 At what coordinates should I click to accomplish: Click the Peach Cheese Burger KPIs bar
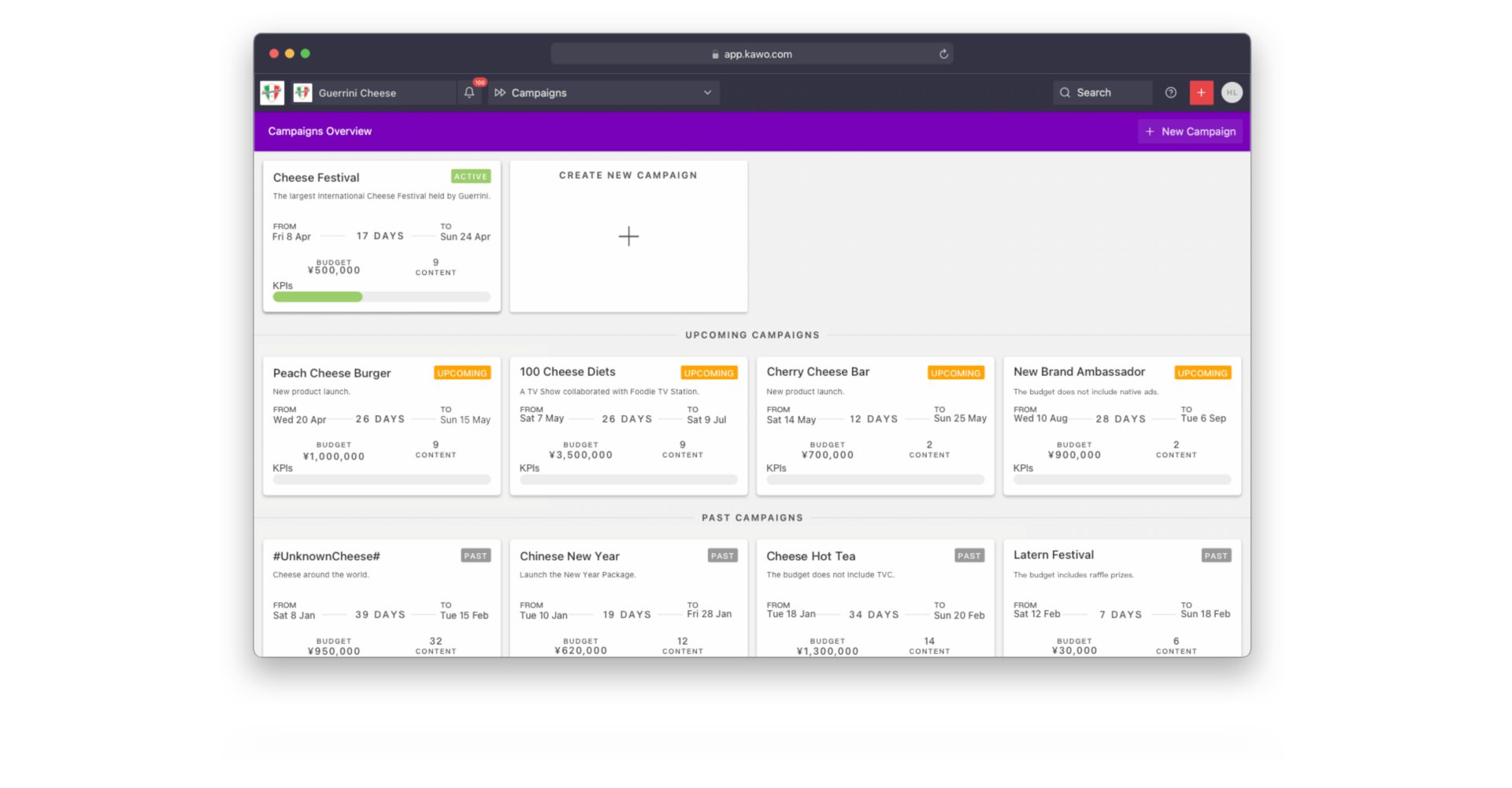[382, 479]
